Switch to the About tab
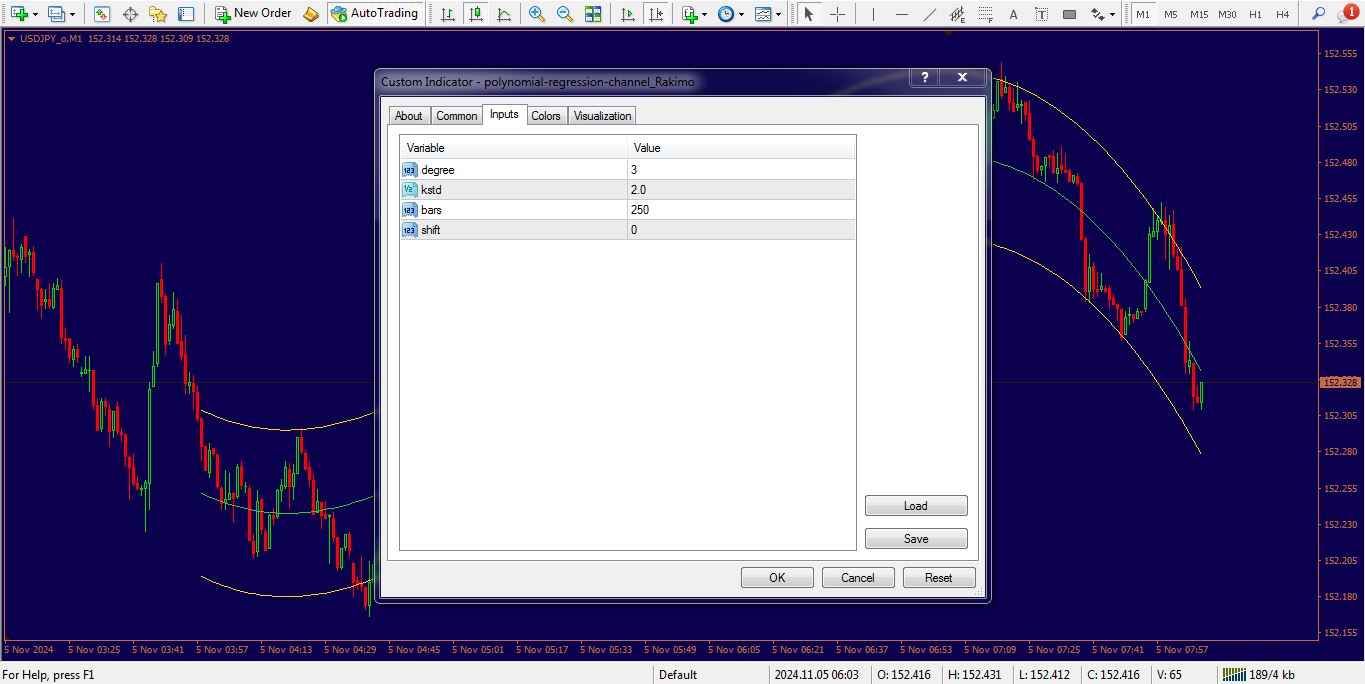The width and height of the screenshot is (1365, 684). click(x=409, y=116)
